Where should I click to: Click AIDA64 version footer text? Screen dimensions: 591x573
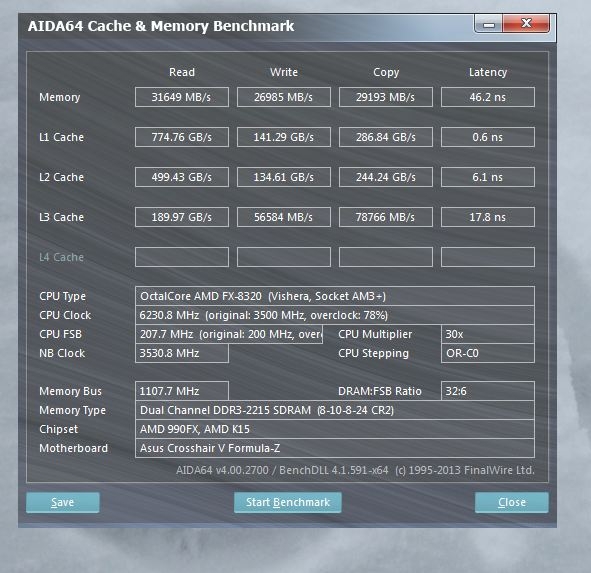pos(355,470)
